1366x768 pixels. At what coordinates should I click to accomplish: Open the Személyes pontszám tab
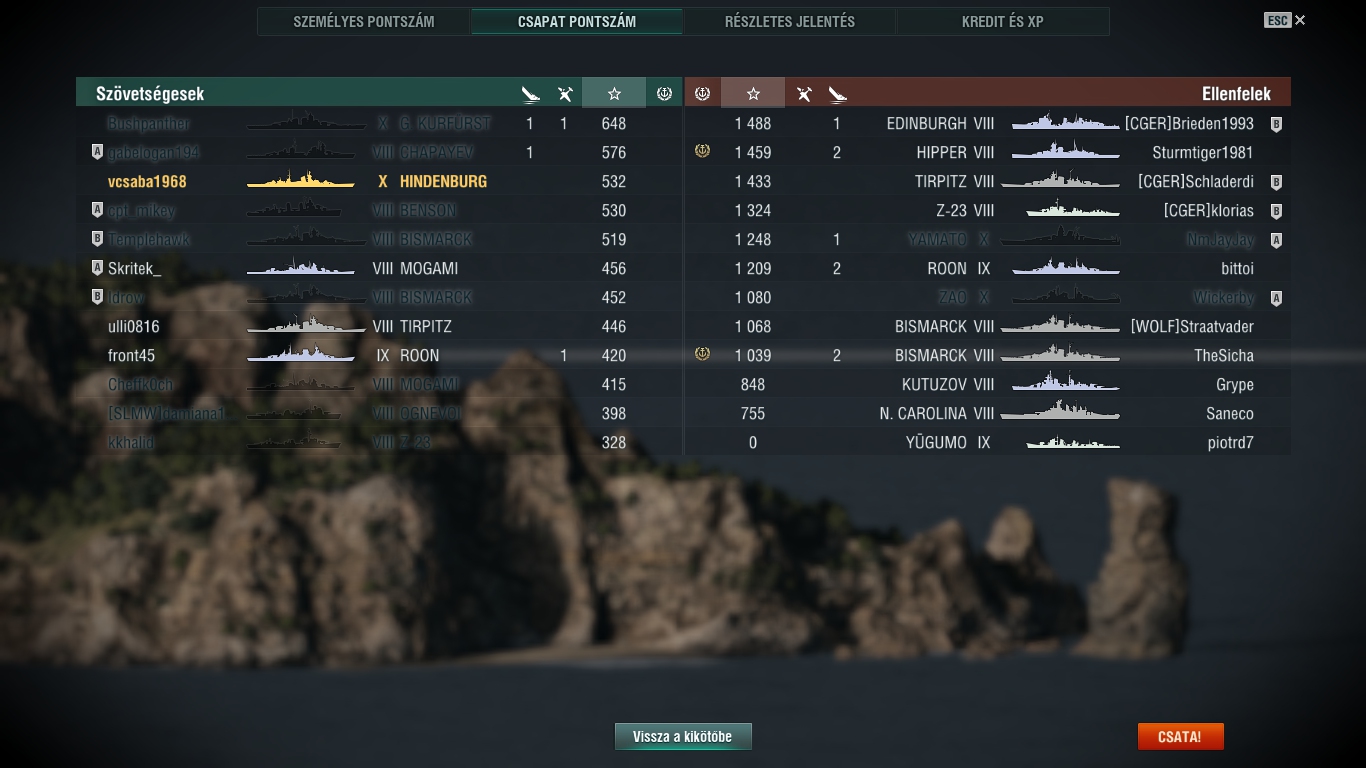click(x=364, y=21)
